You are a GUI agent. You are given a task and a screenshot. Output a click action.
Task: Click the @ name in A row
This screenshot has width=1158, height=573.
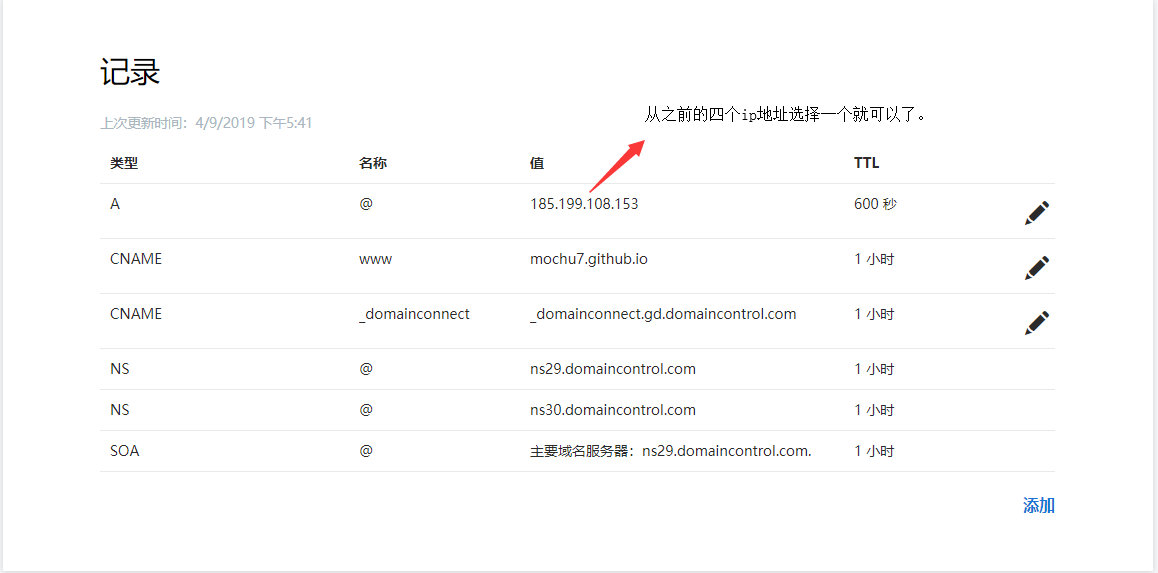point(366,205)
